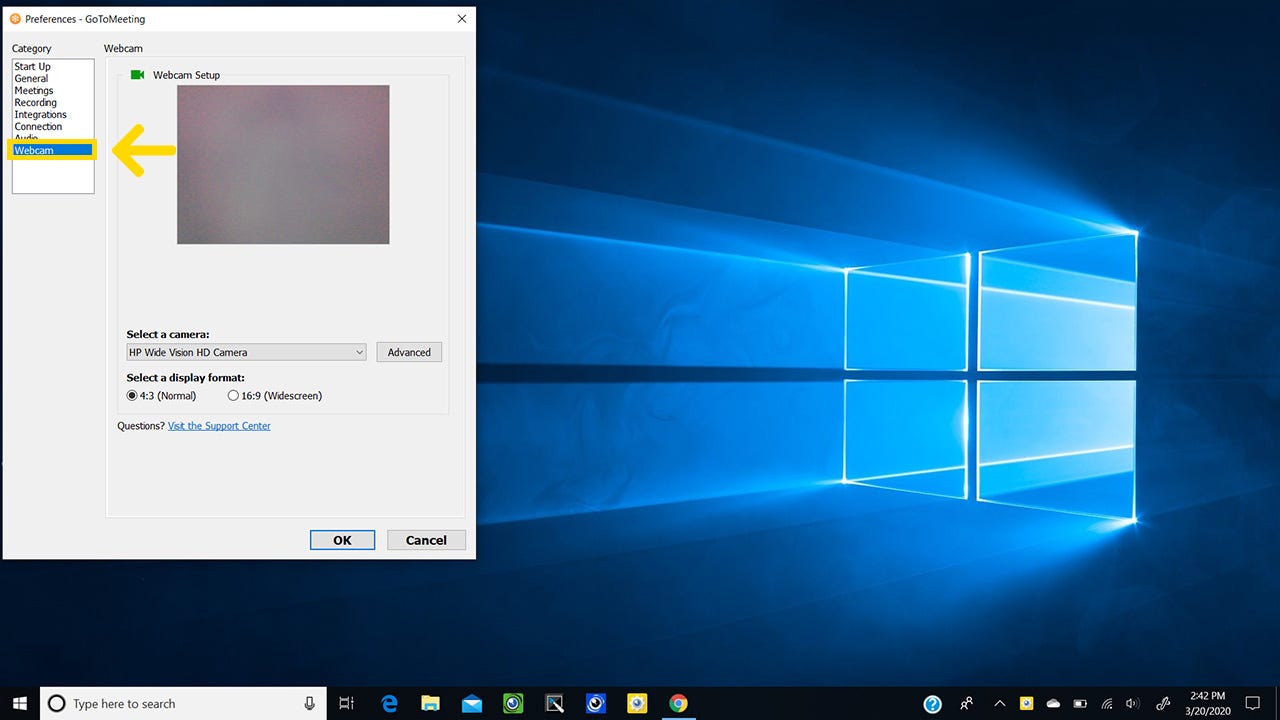This screenshot has width=1280, height=720.
Task: Click the Cortana circle icon in search box
Action: coord(57,704)
